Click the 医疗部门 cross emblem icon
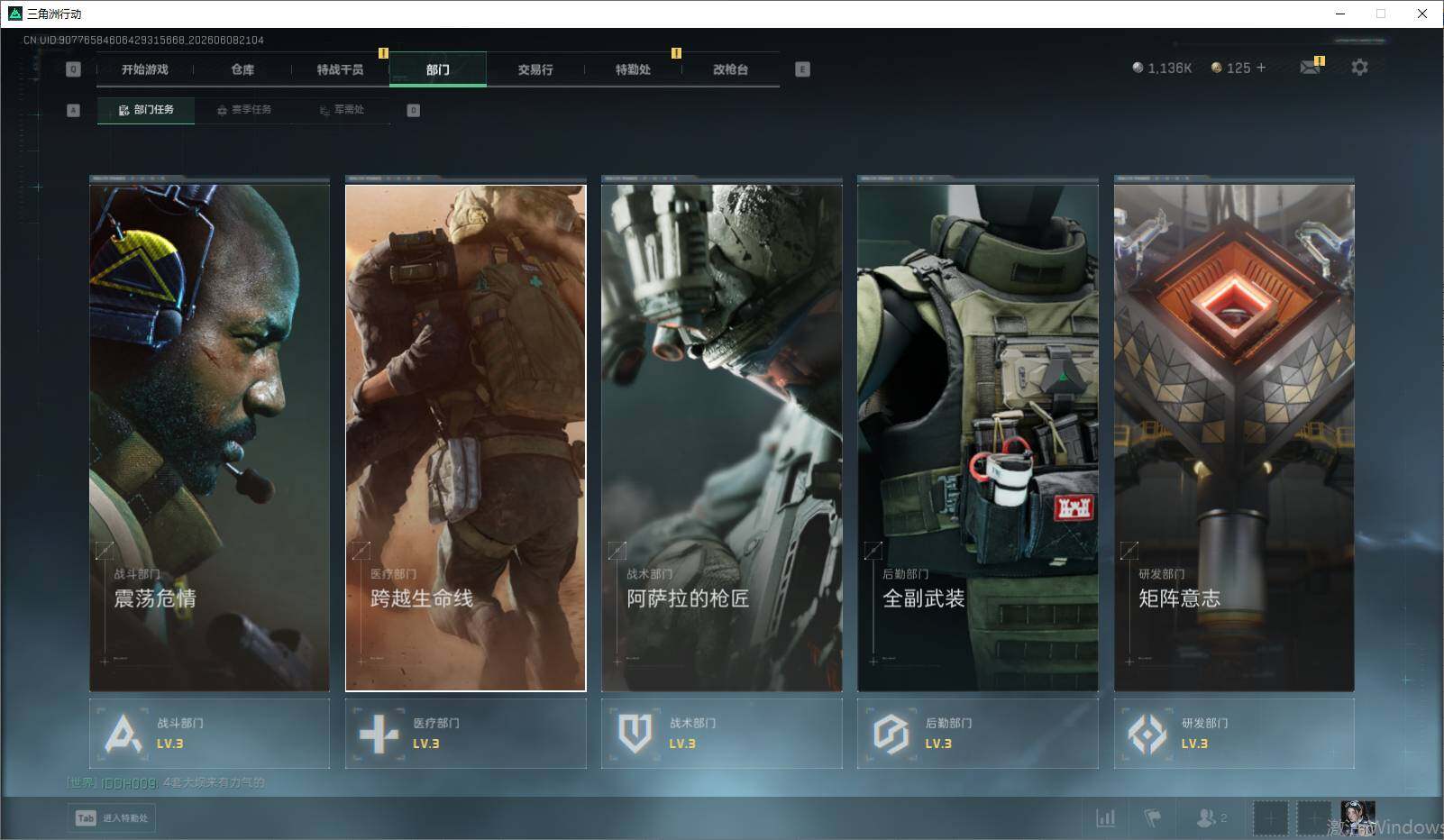This screenshot has width=1444, height=840. pyautogui.click(x=379, y=734)
